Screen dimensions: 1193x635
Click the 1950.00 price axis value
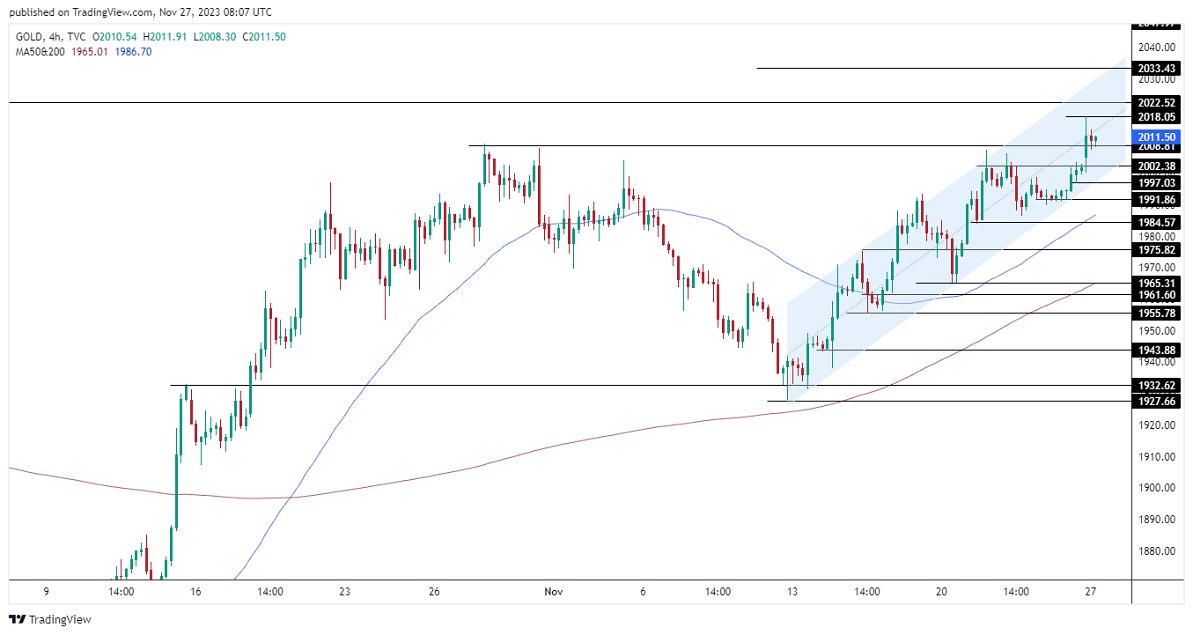click(1156, 332)
